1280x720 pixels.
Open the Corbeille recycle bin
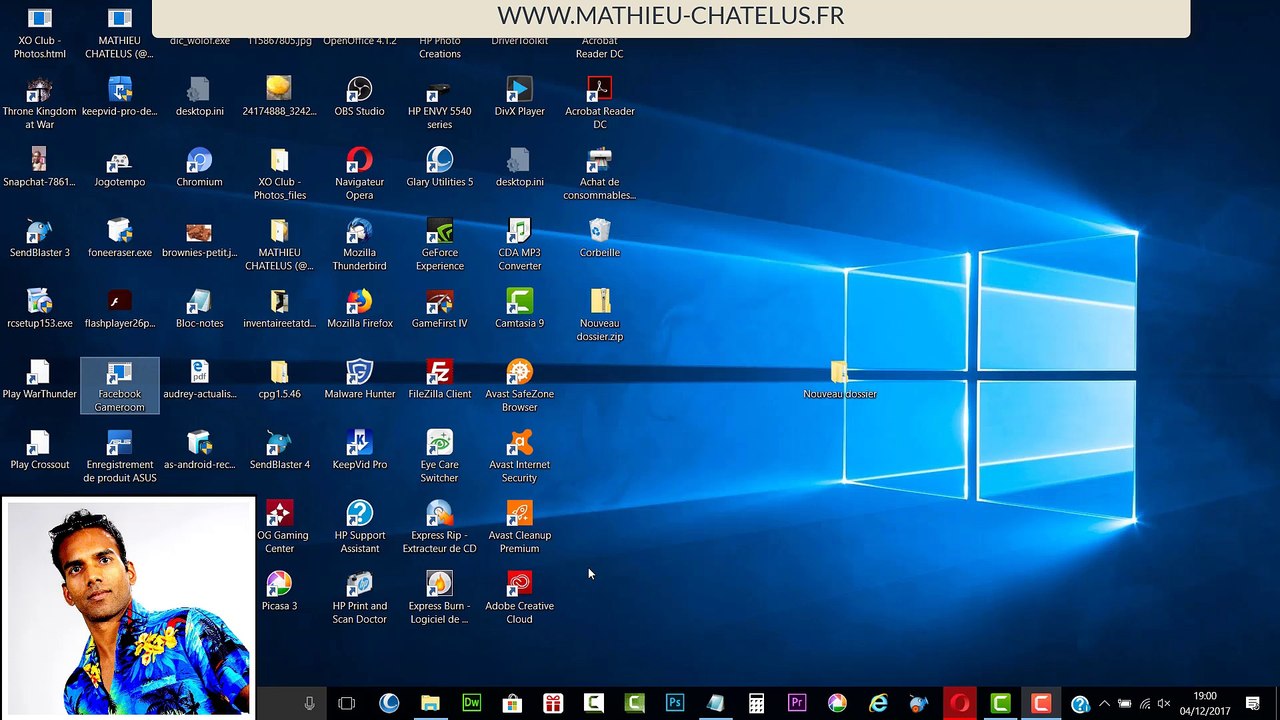point(599,239)
